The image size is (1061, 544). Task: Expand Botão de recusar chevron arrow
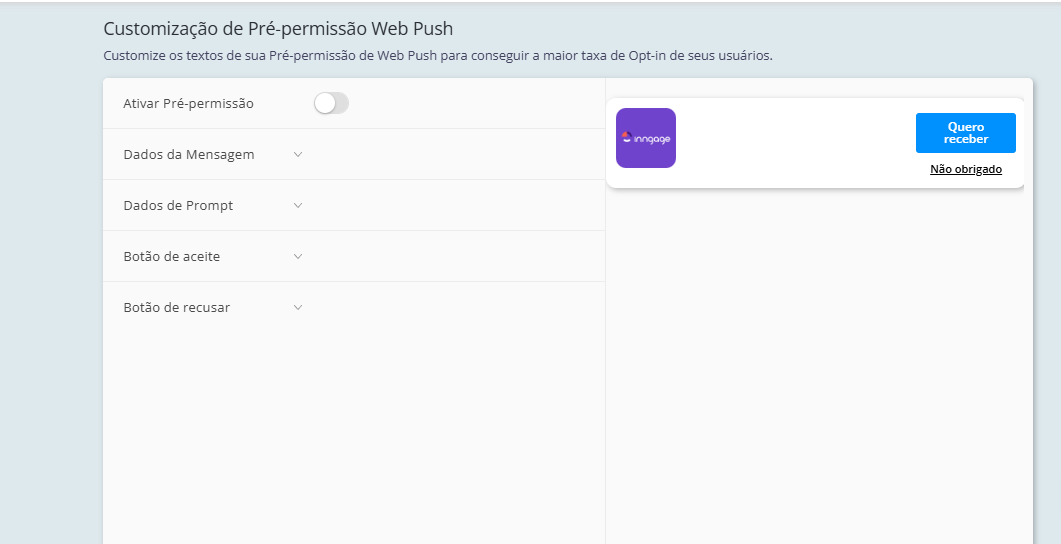point(298,307)
